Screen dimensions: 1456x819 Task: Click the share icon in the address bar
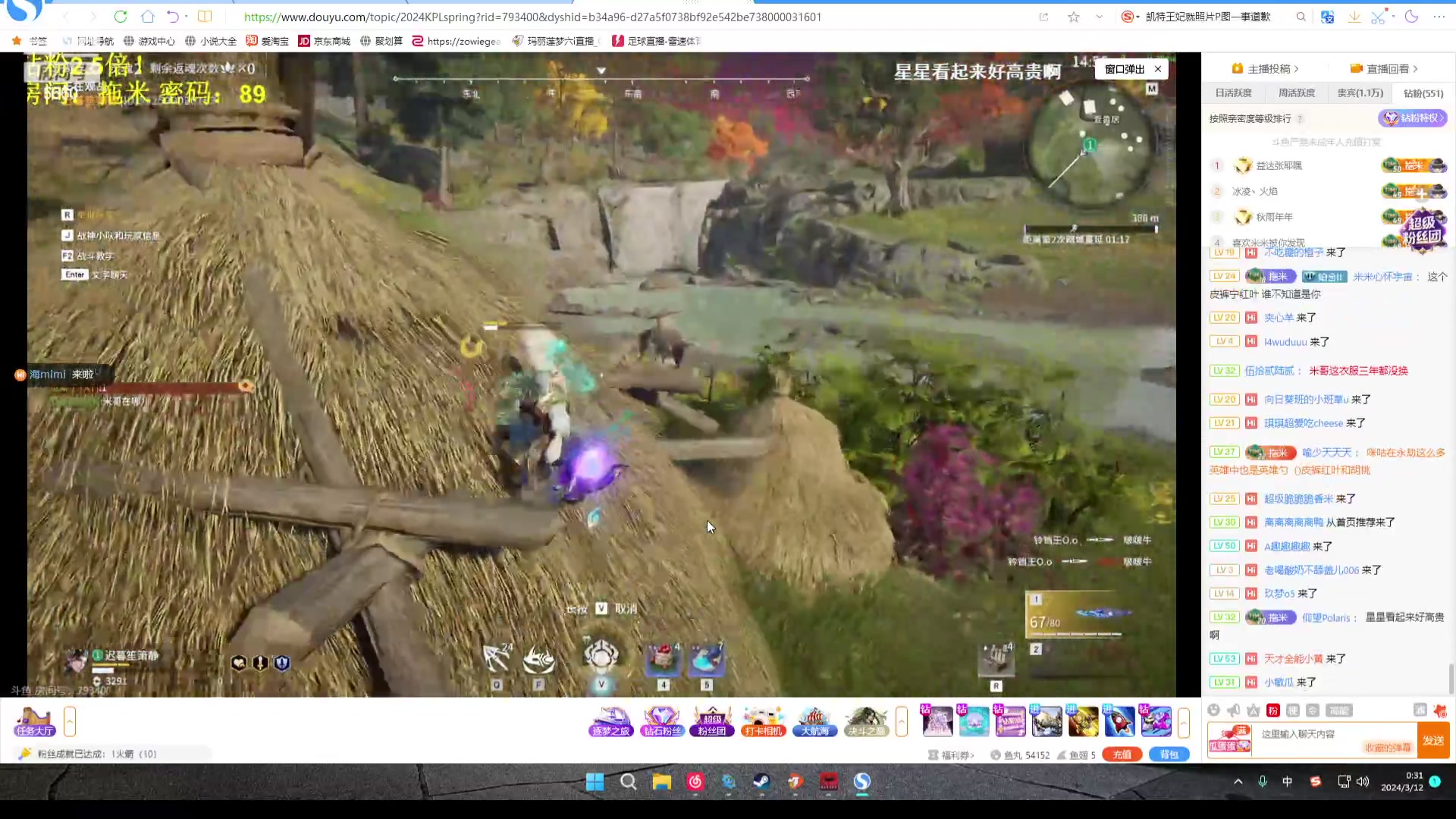point(1044,17)
